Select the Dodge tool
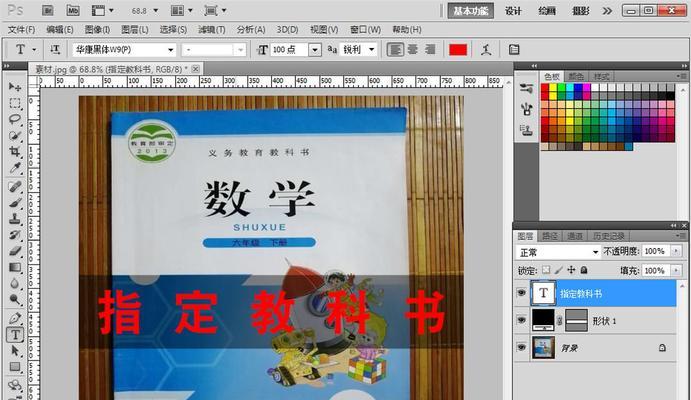This screenshot has width=691, height=400. tap(15, 300)
